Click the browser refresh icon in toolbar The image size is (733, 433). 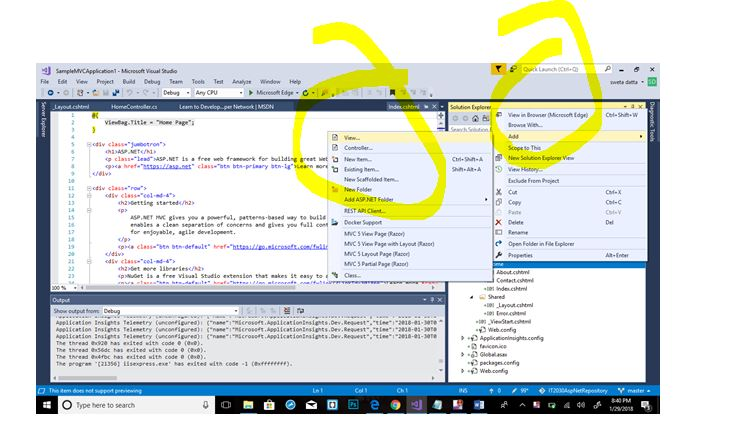point(306,93)
